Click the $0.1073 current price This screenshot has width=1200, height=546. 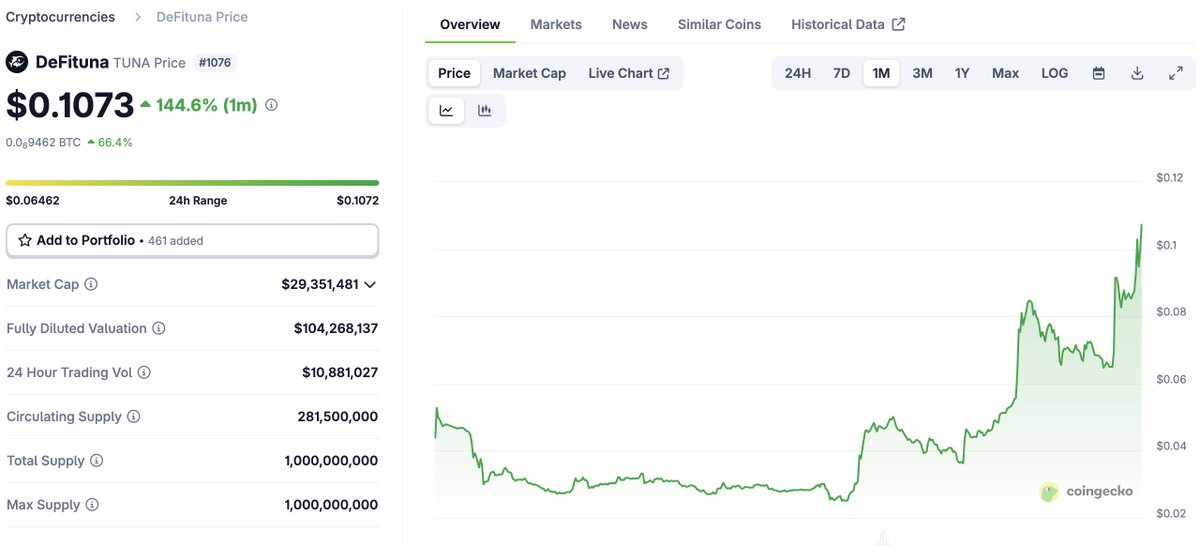70,105
